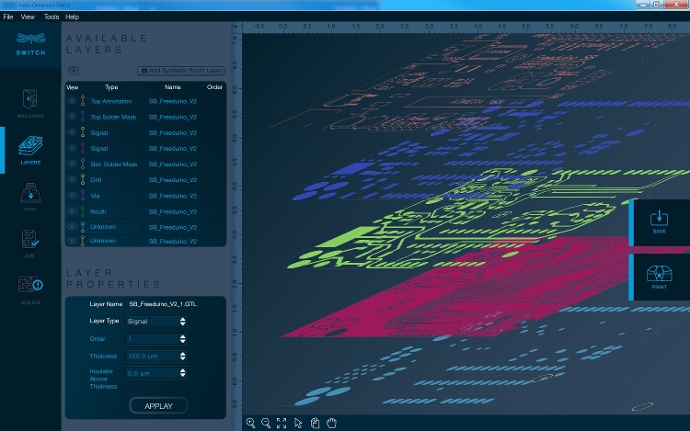690x431 pixels.
Task: Open the View menu
Action: (x=27, y=17)
